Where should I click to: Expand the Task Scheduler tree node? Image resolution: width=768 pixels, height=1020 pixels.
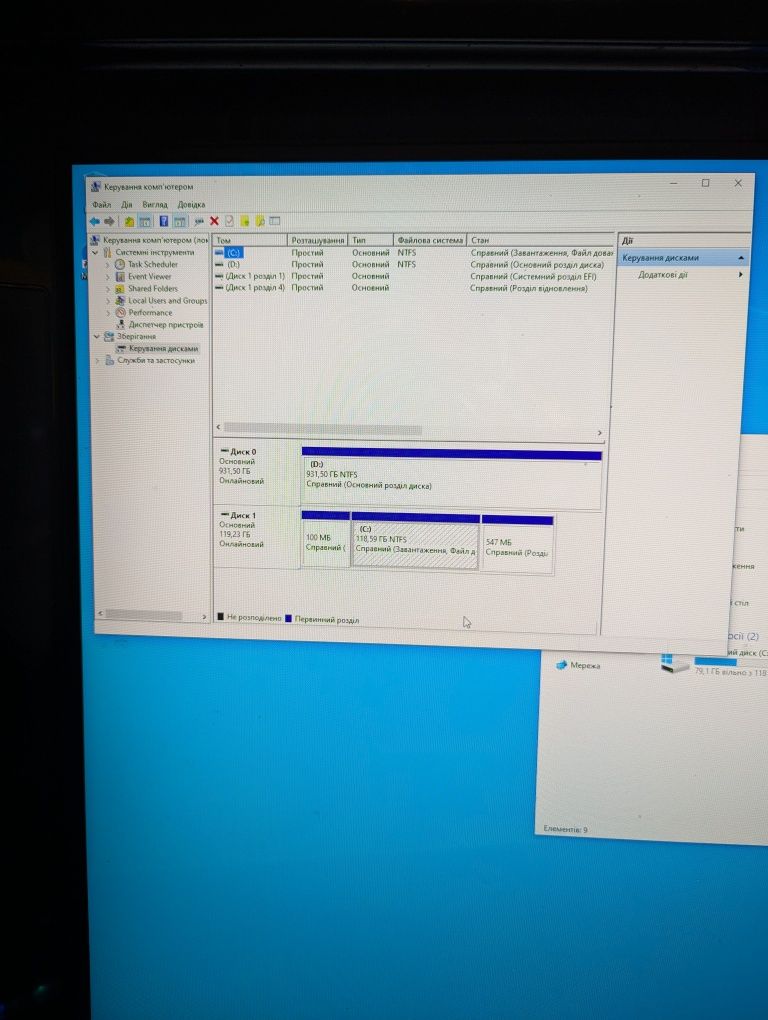click(x=108, y=265)
